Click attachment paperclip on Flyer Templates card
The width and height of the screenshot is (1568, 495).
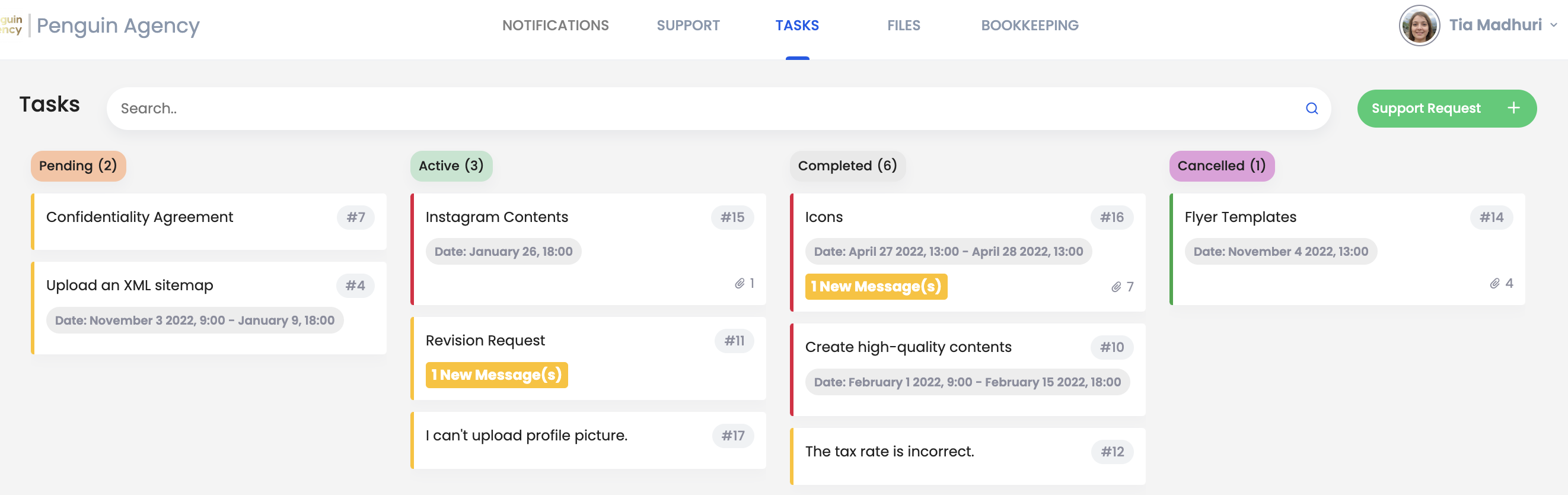[x=1494, y=283]
